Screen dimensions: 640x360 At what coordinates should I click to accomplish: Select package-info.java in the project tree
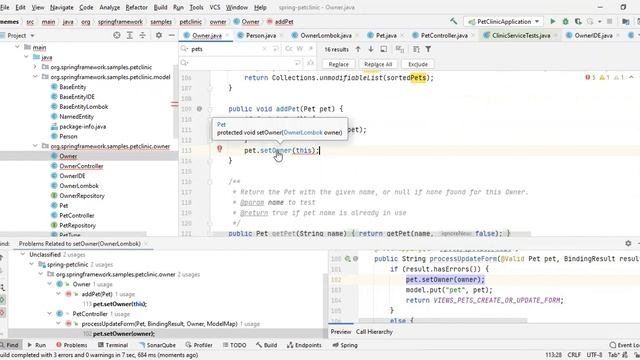click(x=82, y=127)
